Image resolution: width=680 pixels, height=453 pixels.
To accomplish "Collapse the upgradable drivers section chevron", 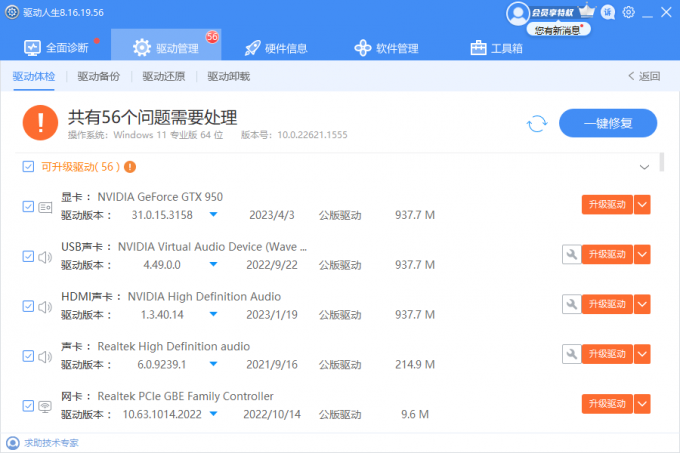I will tap(644, 167).
